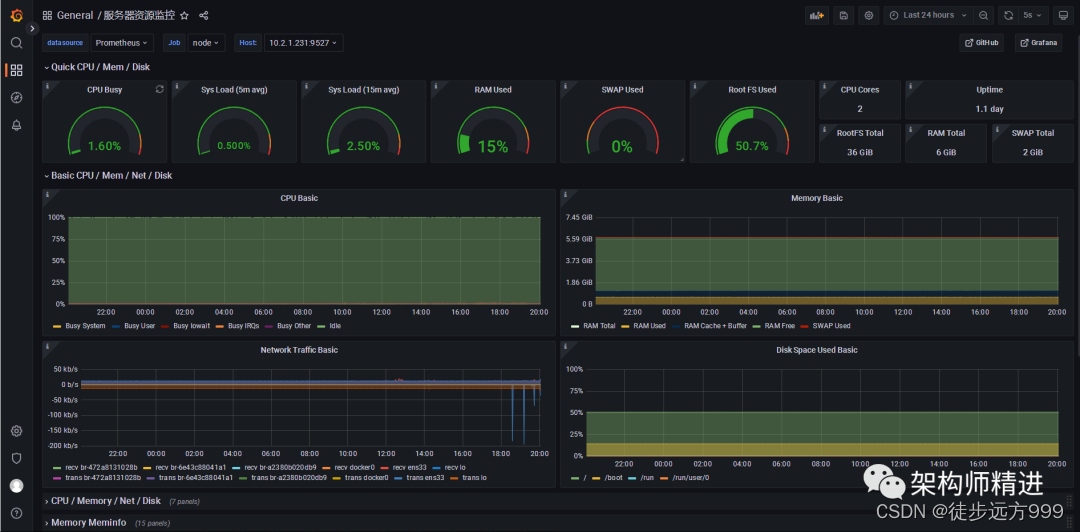Open the GitHub link button

click(982, 43)
